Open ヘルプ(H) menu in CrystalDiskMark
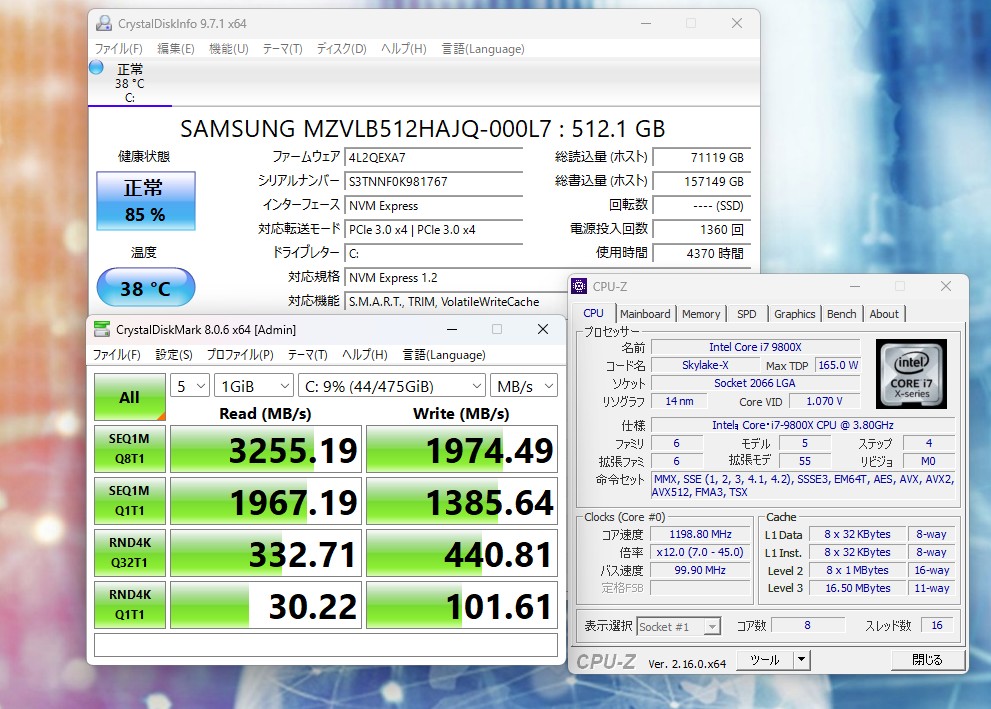Image resolution: width=991 pixels, height=709 pixels. click(365, 354)
